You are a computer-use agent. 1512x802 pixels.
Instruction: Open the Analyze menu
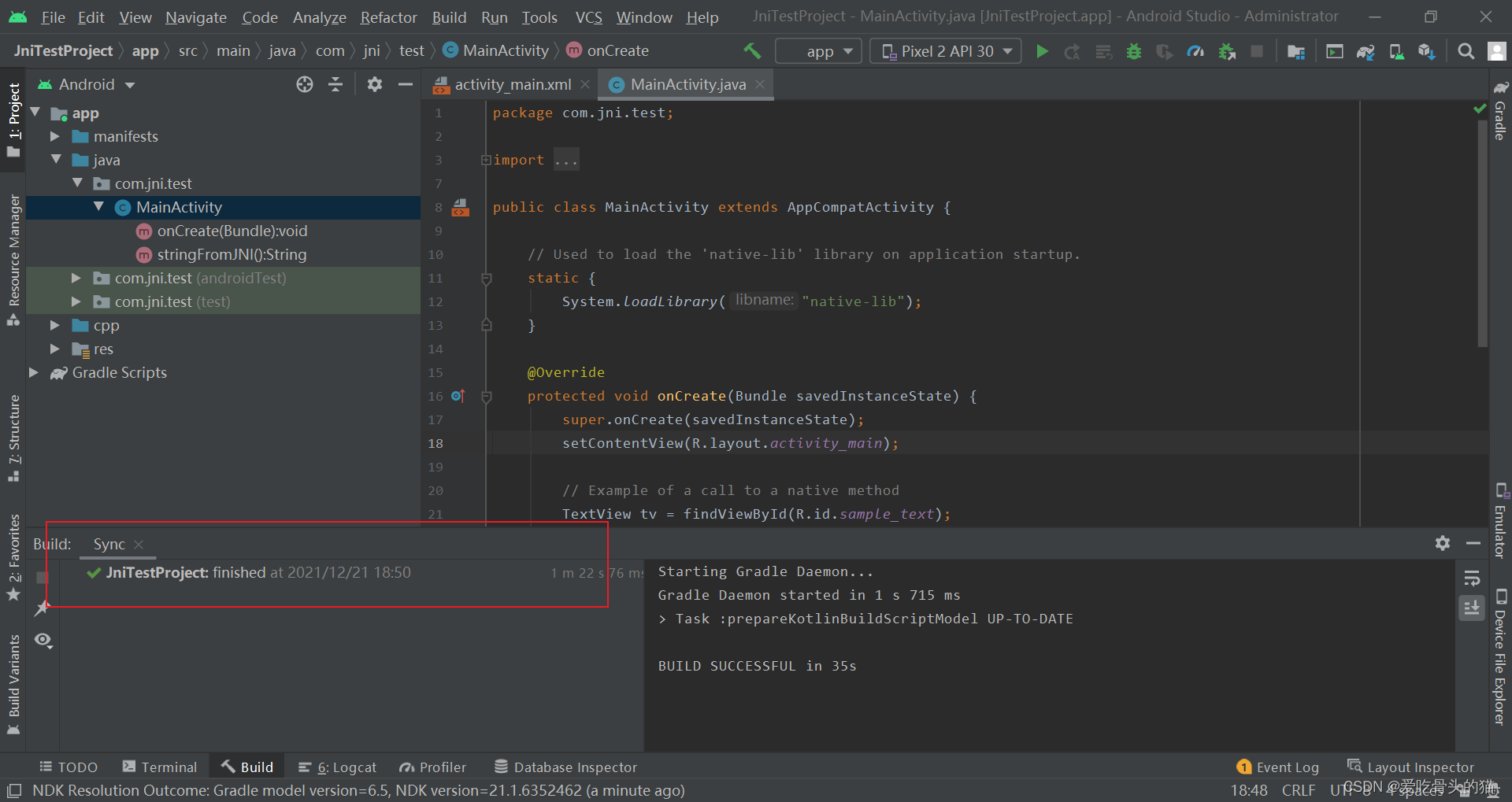coord(319,17)
